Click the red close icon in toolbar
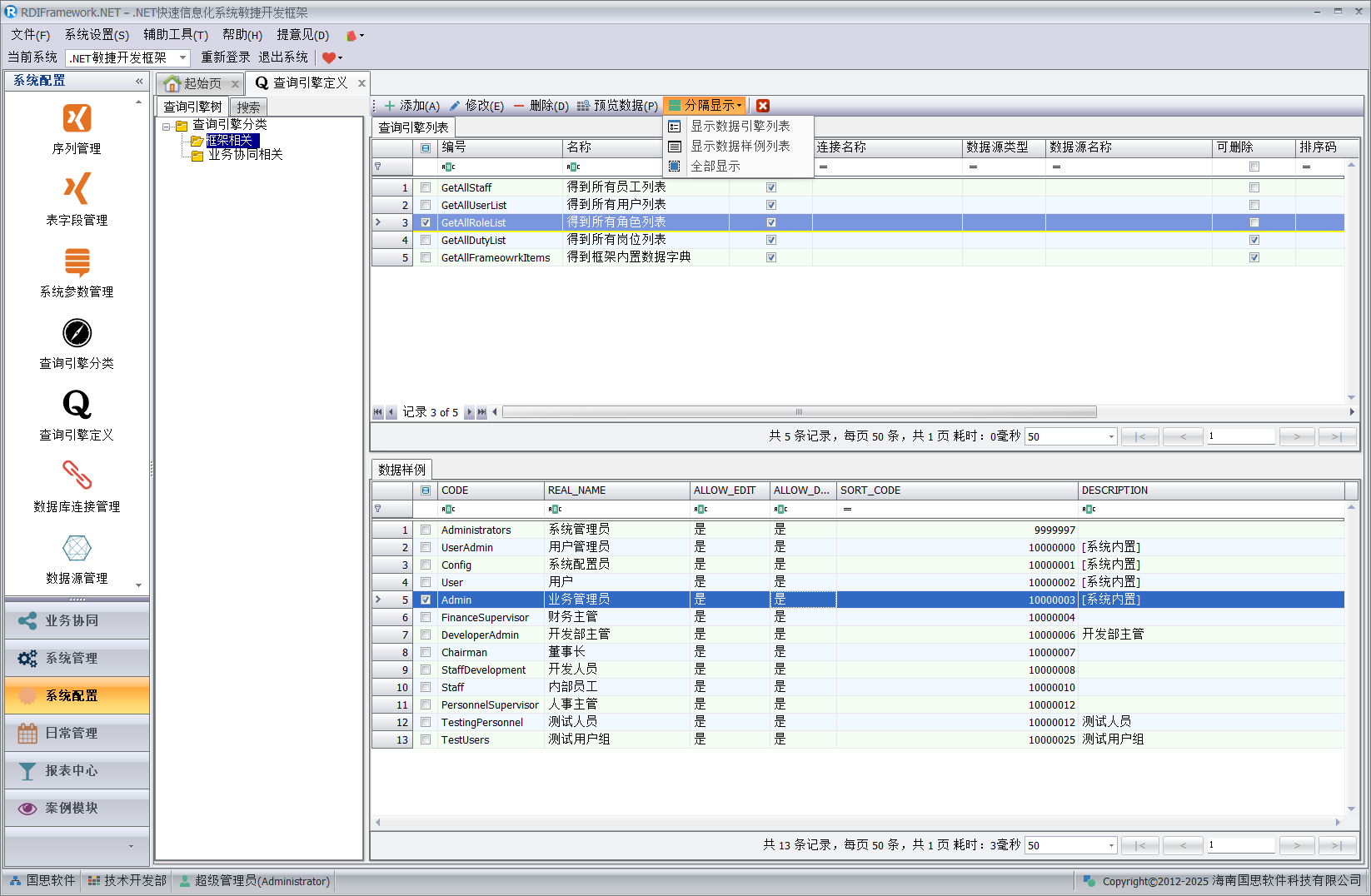 coord(762,106)
